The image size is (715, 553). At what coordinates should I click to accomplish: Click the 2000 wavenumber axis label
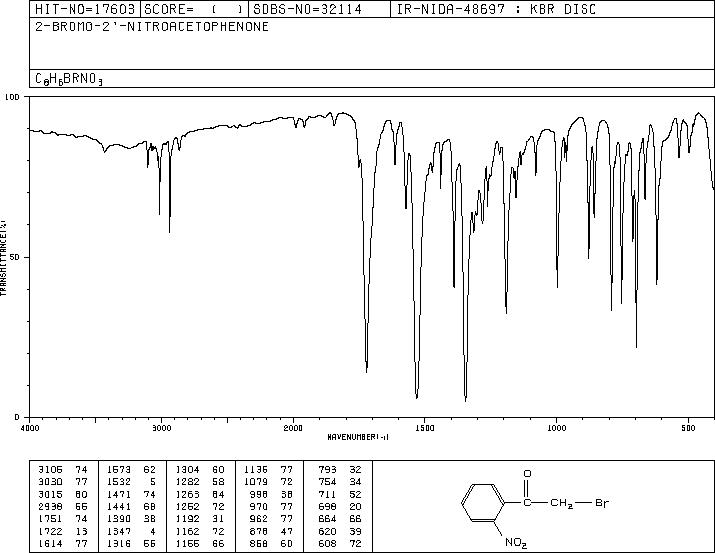(293, 428)
